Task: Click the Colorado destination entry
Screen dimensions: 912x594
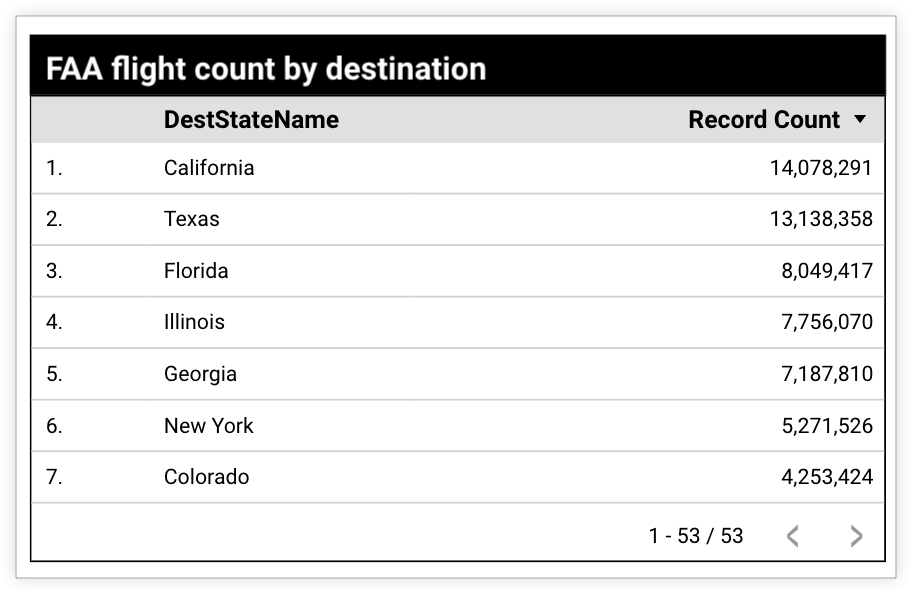Action: point(205,477)
